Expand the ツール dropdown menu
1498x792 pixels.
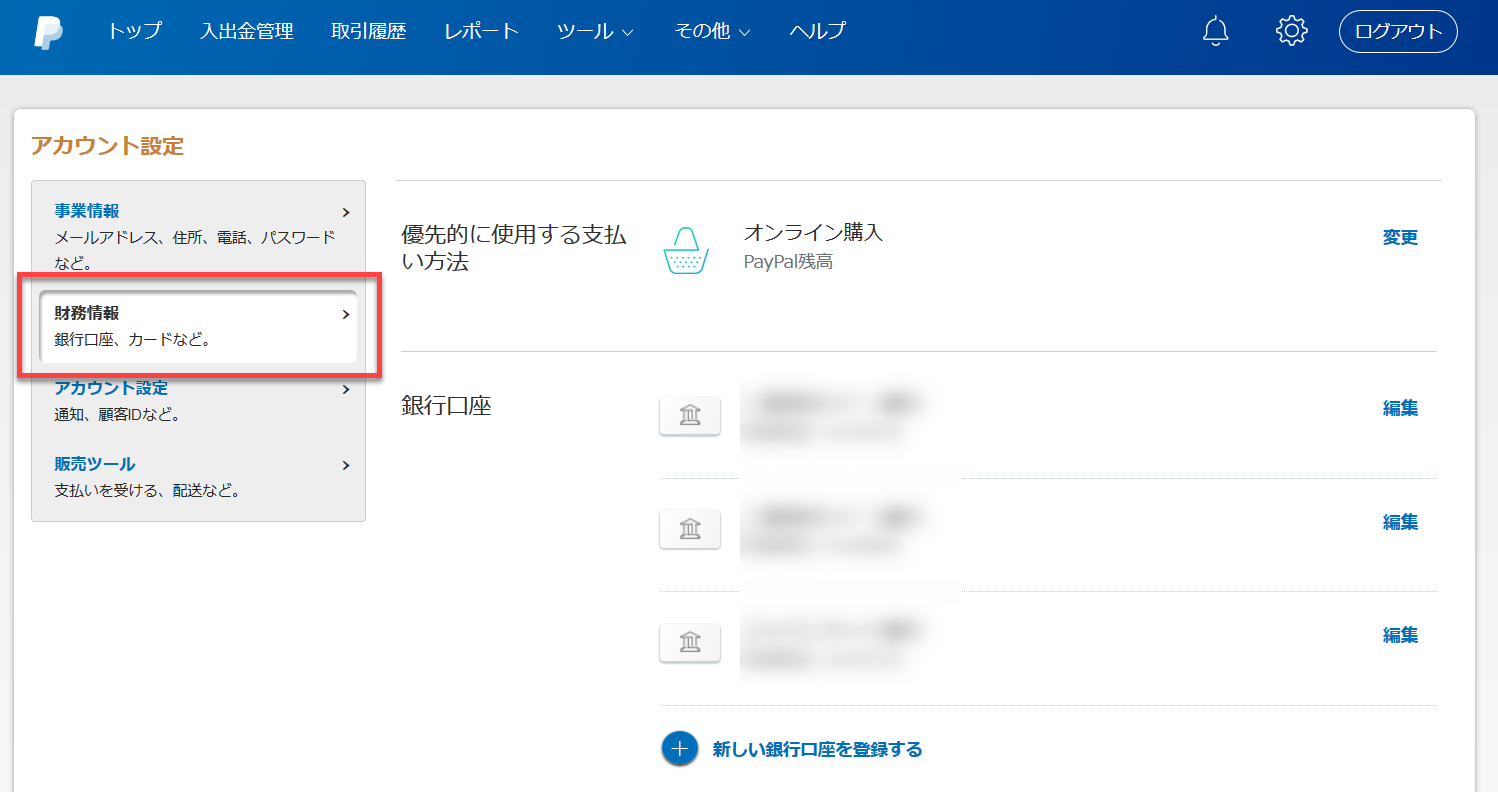tap(595, 32)
